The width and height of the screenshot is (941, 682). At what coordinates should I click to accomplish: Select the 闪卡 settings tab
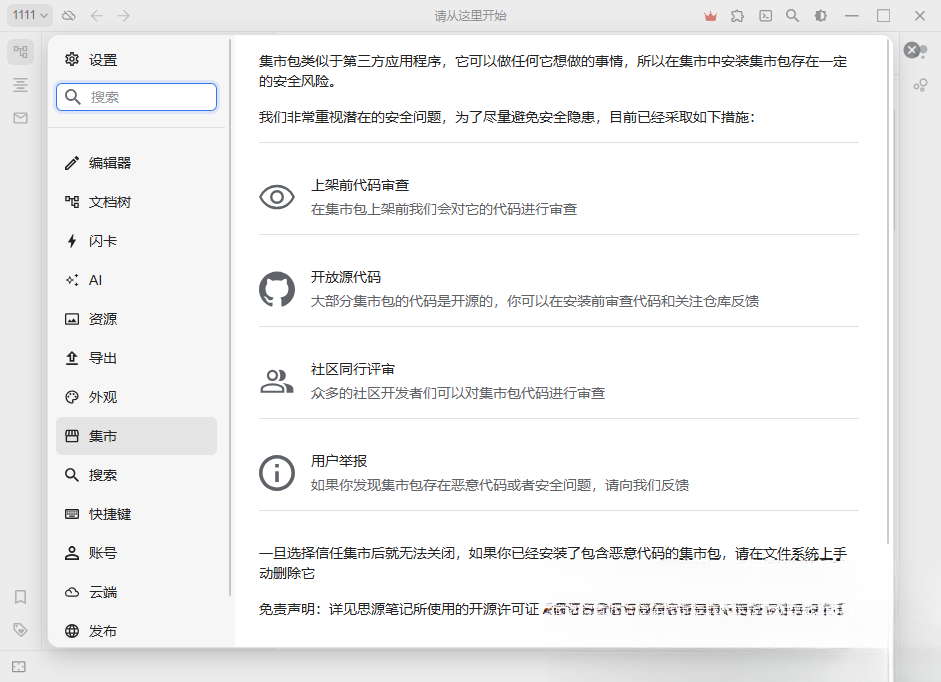136,241
